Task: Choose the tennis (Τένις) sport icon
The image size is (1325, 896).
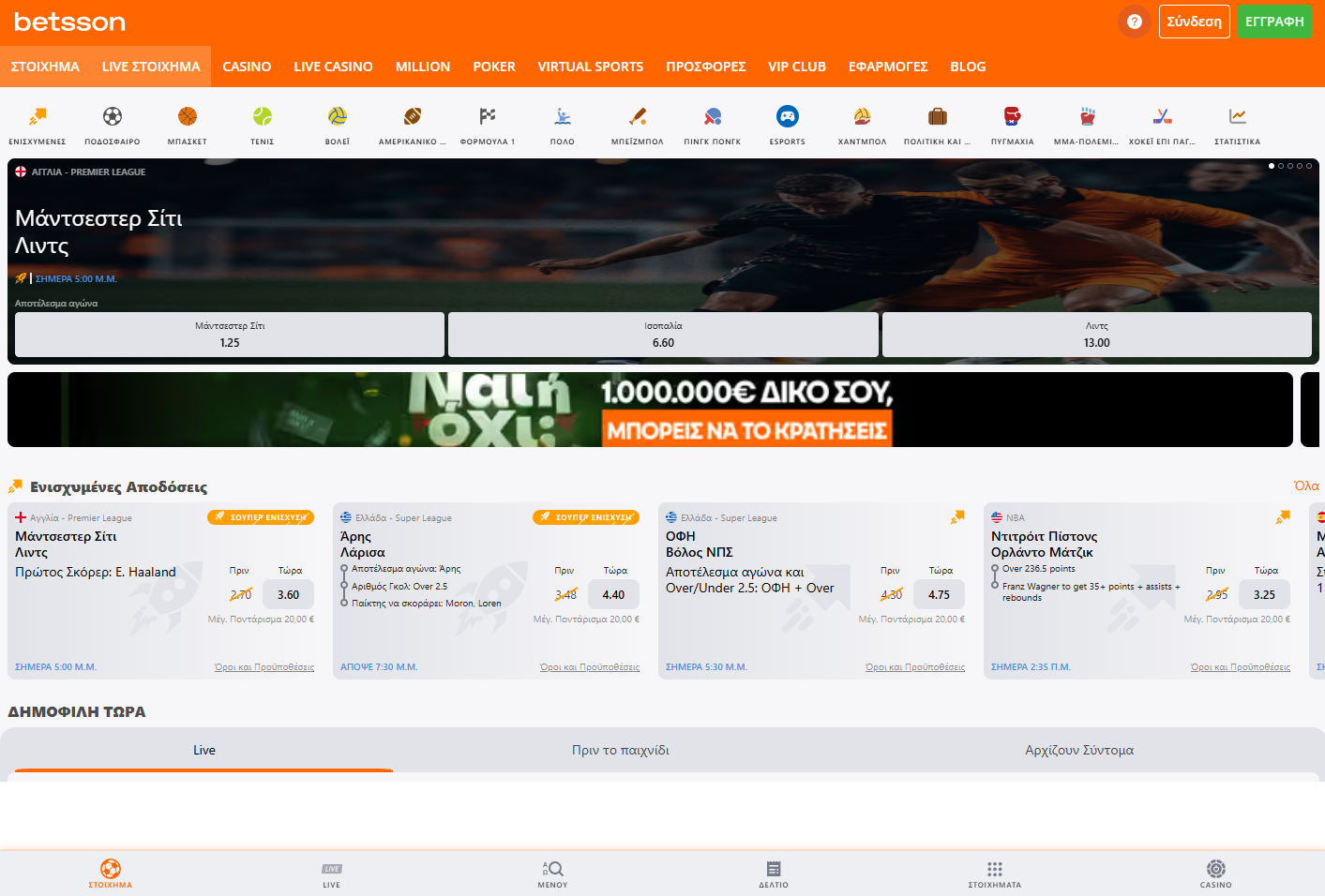Action: [x=263, y=117]
